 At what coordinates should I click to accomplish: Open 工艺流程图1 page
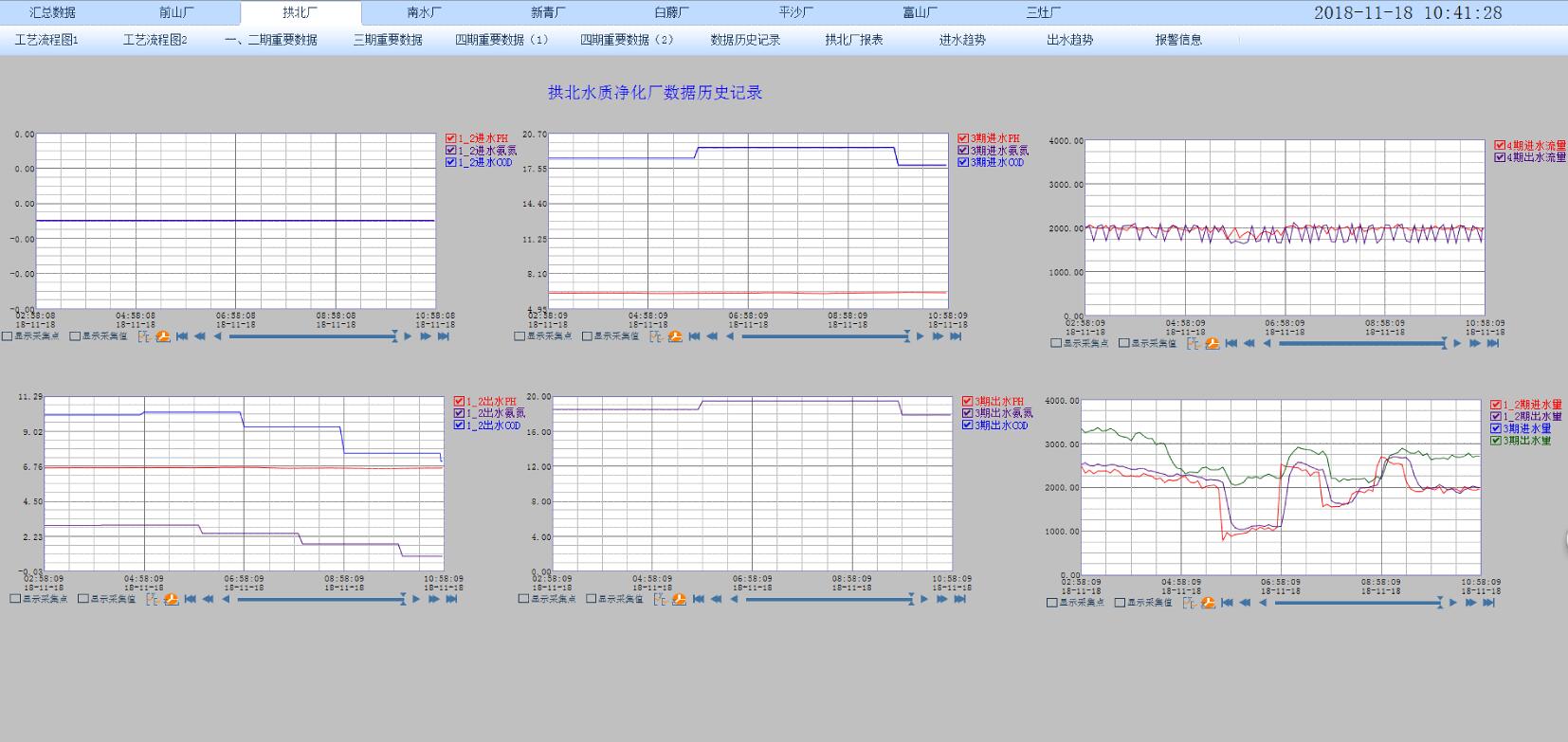tap(46, 40)
